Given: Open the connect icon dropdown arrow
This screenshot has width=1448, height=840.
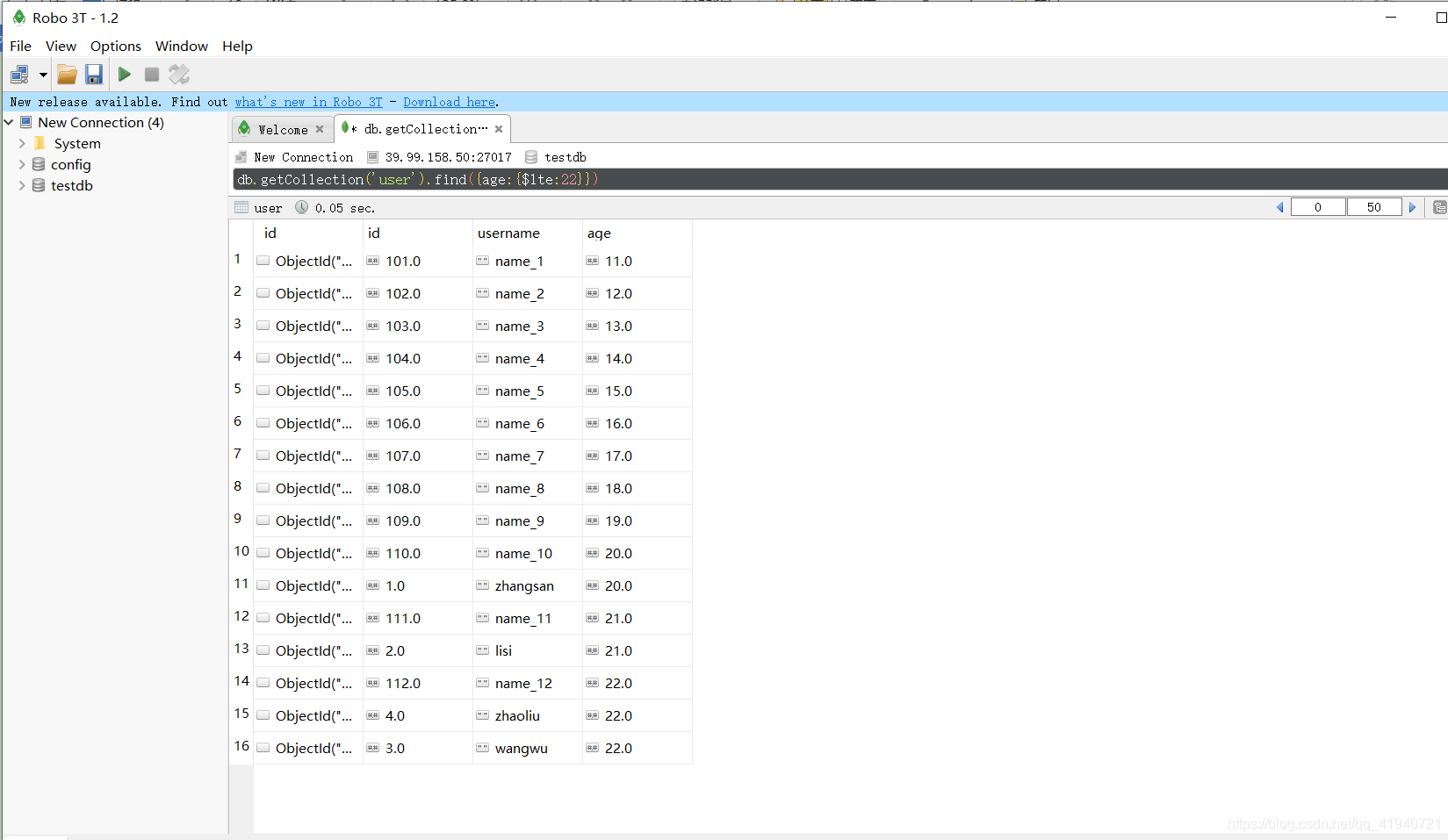Looking at the screenshot, I should click(x=43, y=75).
